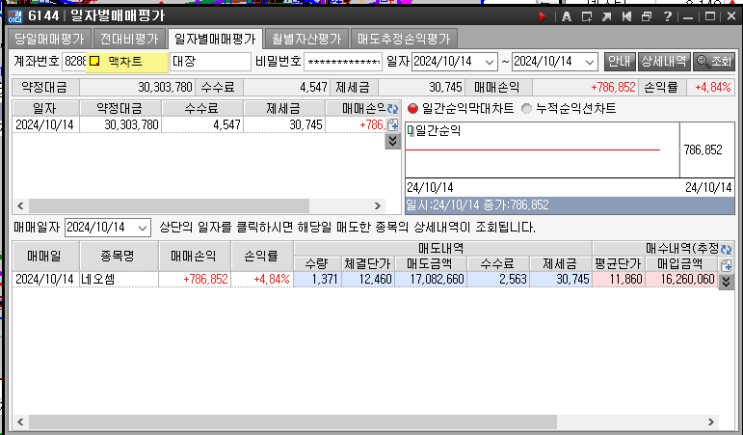This screenshot has width=743, height=435.
Task: Click the 16,260,060 매입금액 cell
Action: tap(680, 279)
